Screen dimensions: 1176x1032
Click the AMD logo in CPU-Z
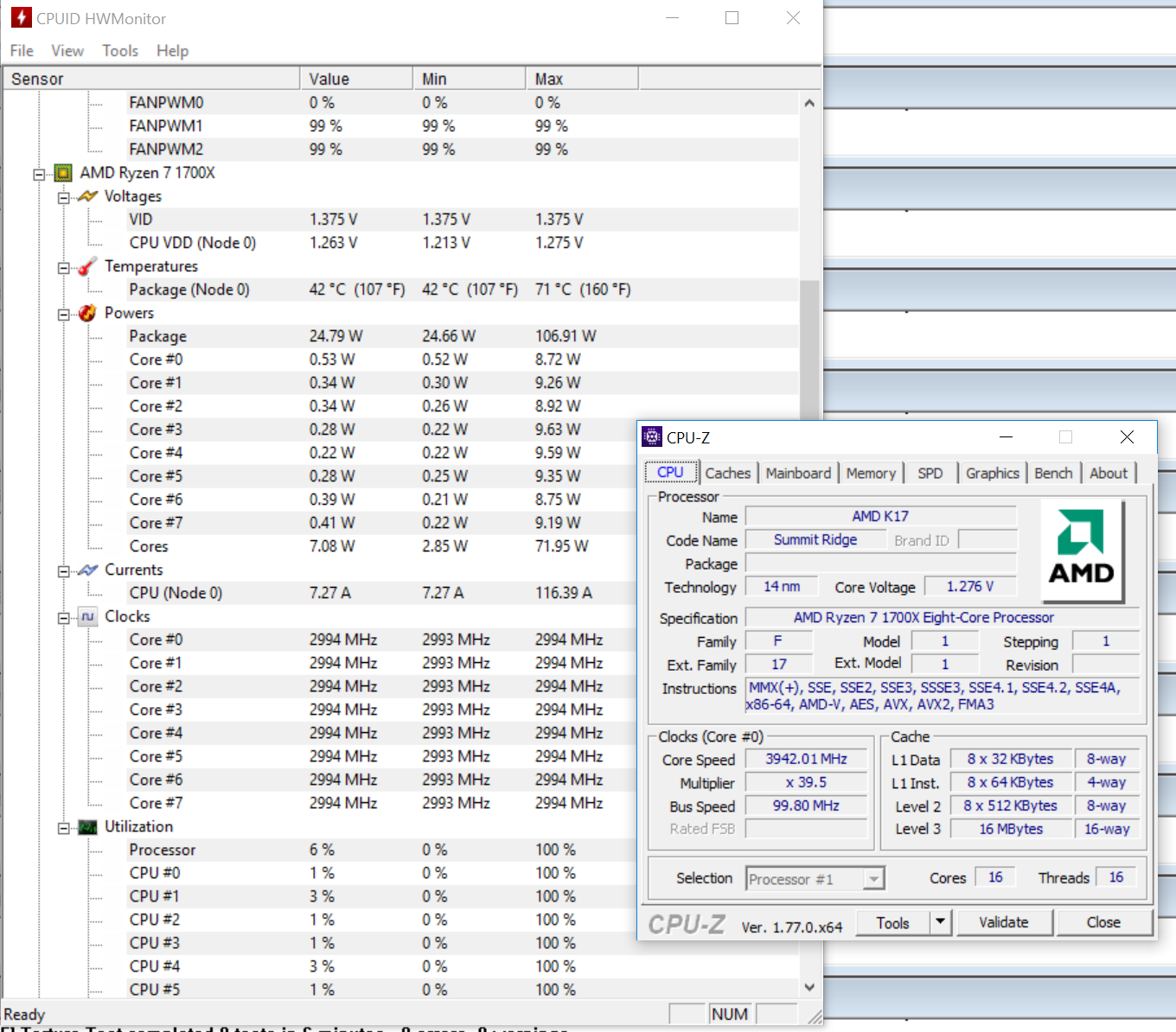tap(1081, 551)
